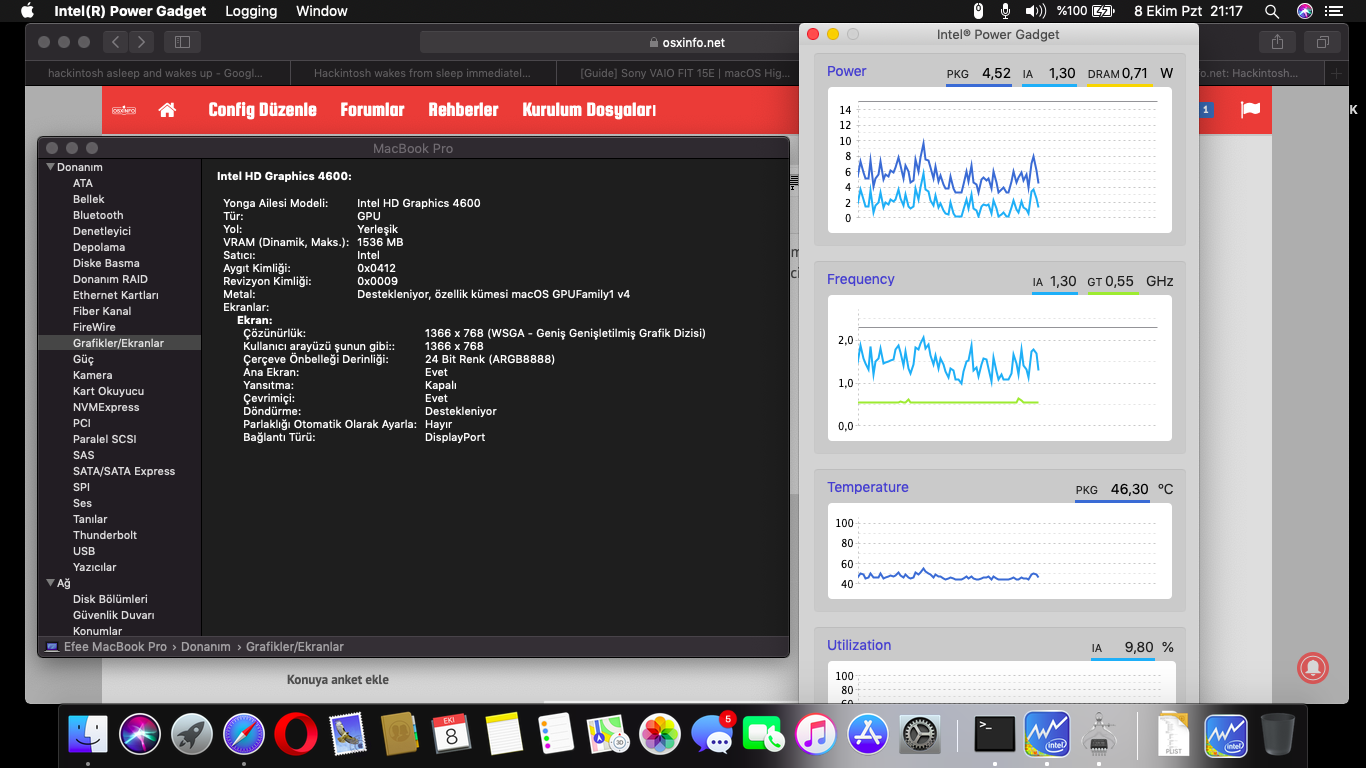Open the Logging menu
Image resolution: width=1366 pixels, height=768 pixels.
pos(251,11)
